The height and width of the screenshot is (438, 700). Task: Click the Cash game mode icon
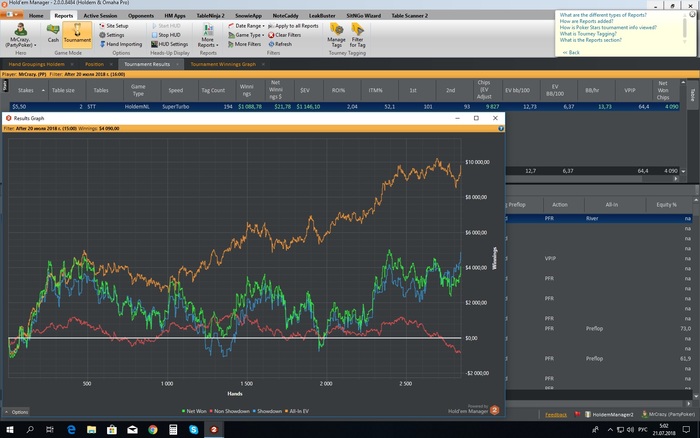click(53, 36)
